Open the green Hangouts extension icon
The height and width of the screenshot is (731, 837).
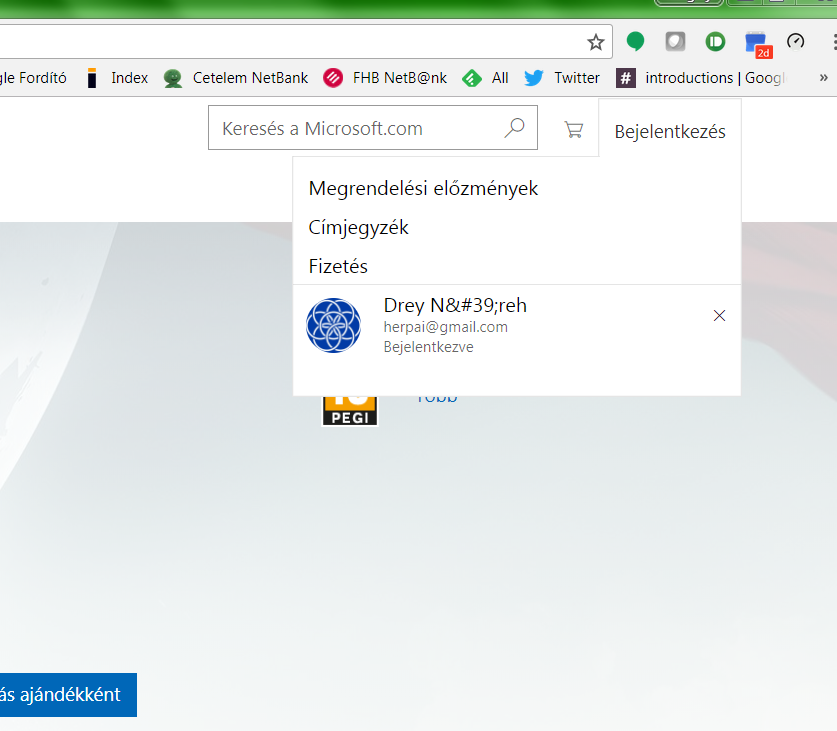(635, 41)
